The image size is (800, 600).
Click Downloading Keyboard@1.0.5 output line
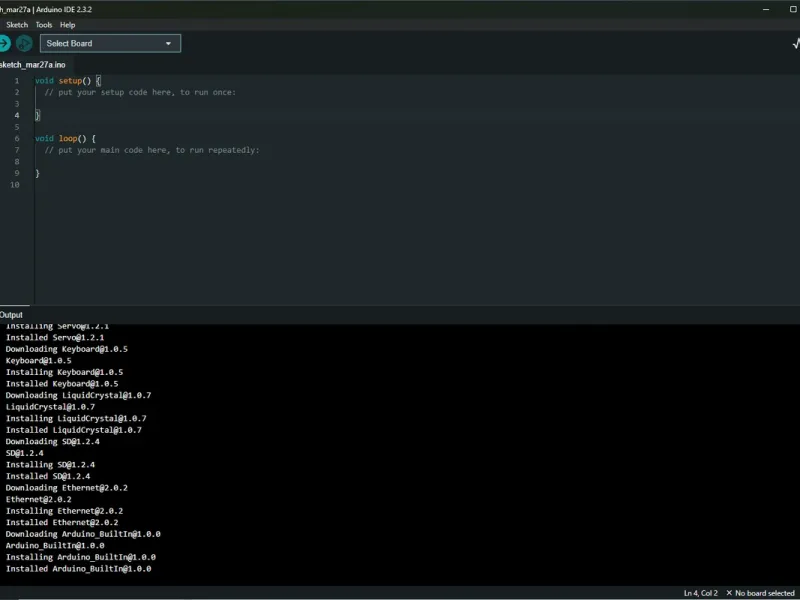tap(67, 349)
